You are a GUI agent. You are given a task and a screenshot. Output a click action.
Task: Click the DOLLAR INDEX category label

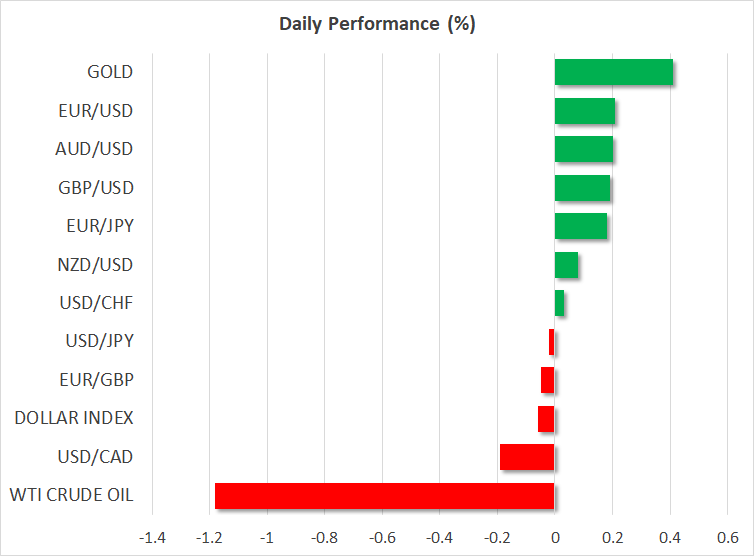pos(74,418)
